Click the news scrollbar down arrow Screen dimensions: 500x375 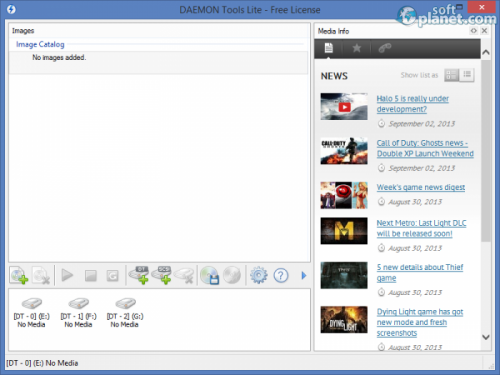(486, 337)
